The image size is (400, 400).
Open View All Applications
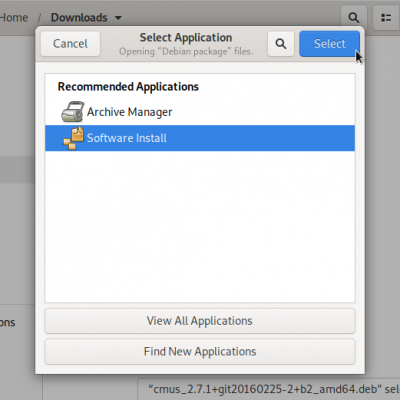(x=200, y=321)
